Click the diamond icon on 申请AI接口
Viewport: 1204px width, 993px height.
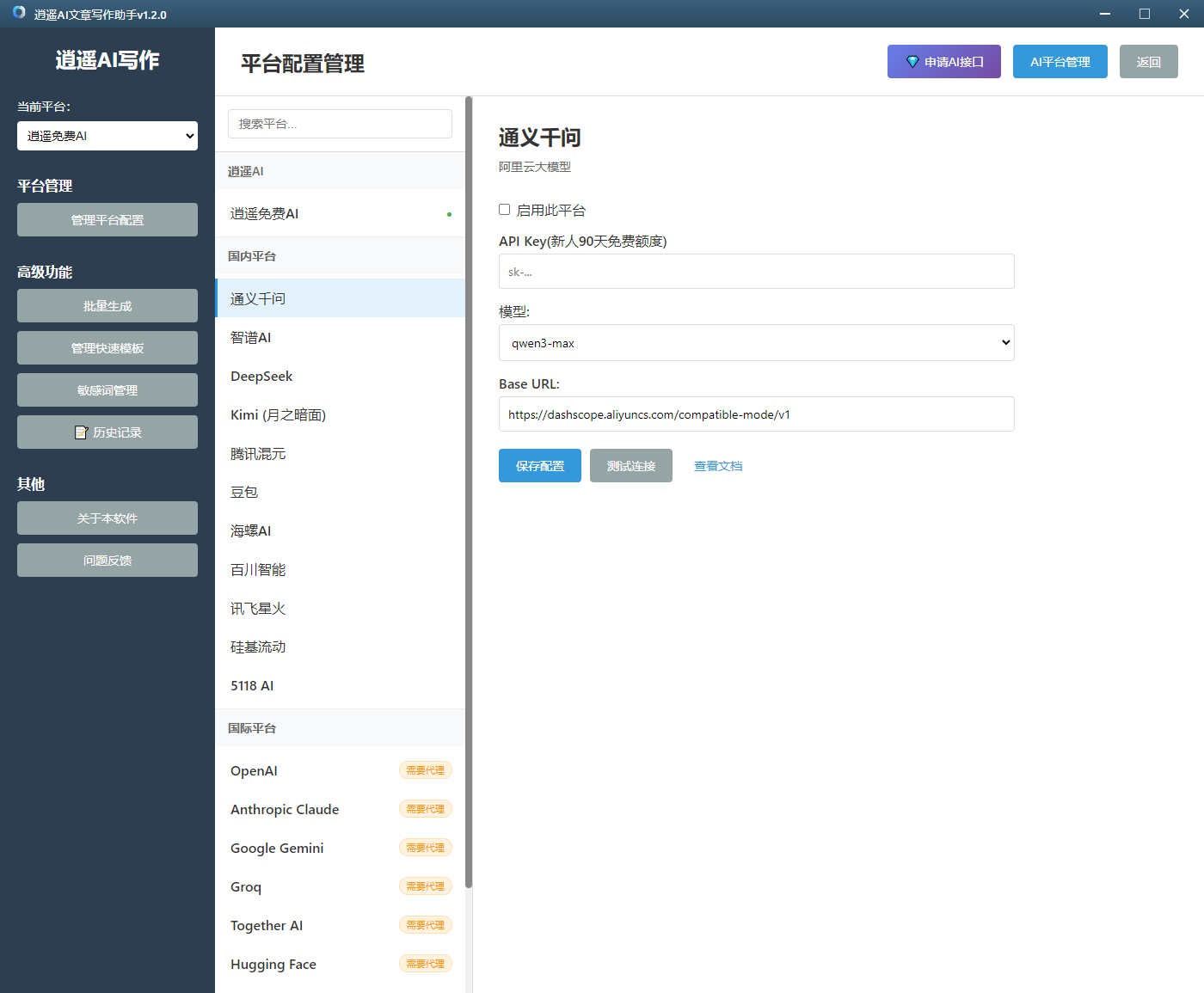click(912, 62)
